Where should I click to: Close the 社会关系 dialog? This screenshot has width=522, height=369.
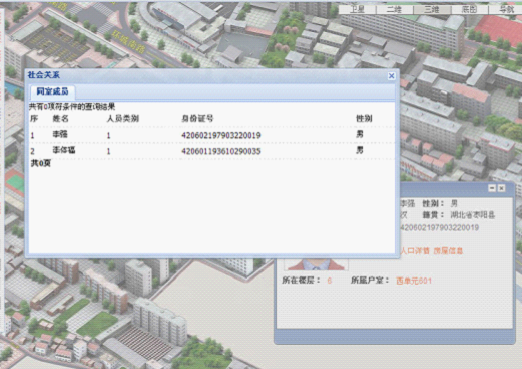click(x=391, y=76)
